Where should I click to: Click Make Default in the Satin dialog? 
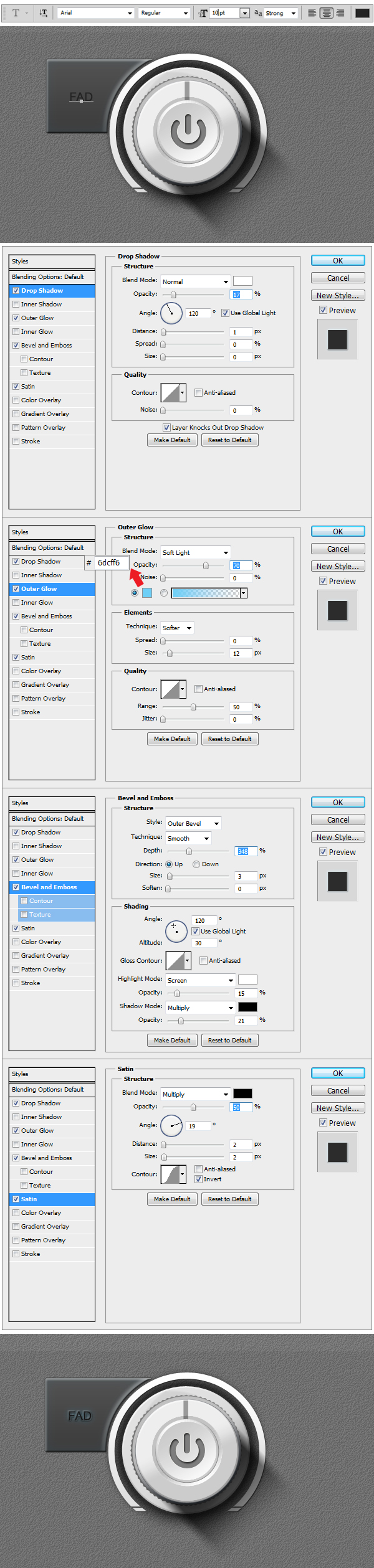[x=172, y=1199]
